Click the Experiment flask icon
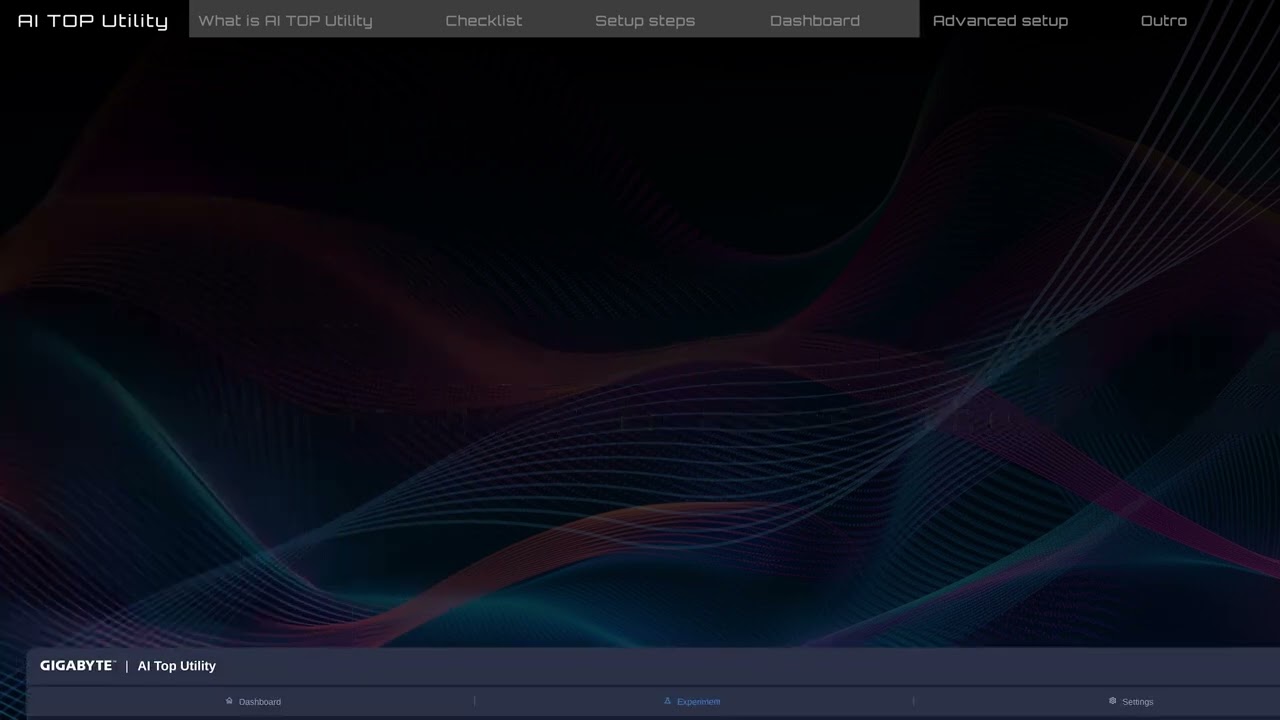 668,701
